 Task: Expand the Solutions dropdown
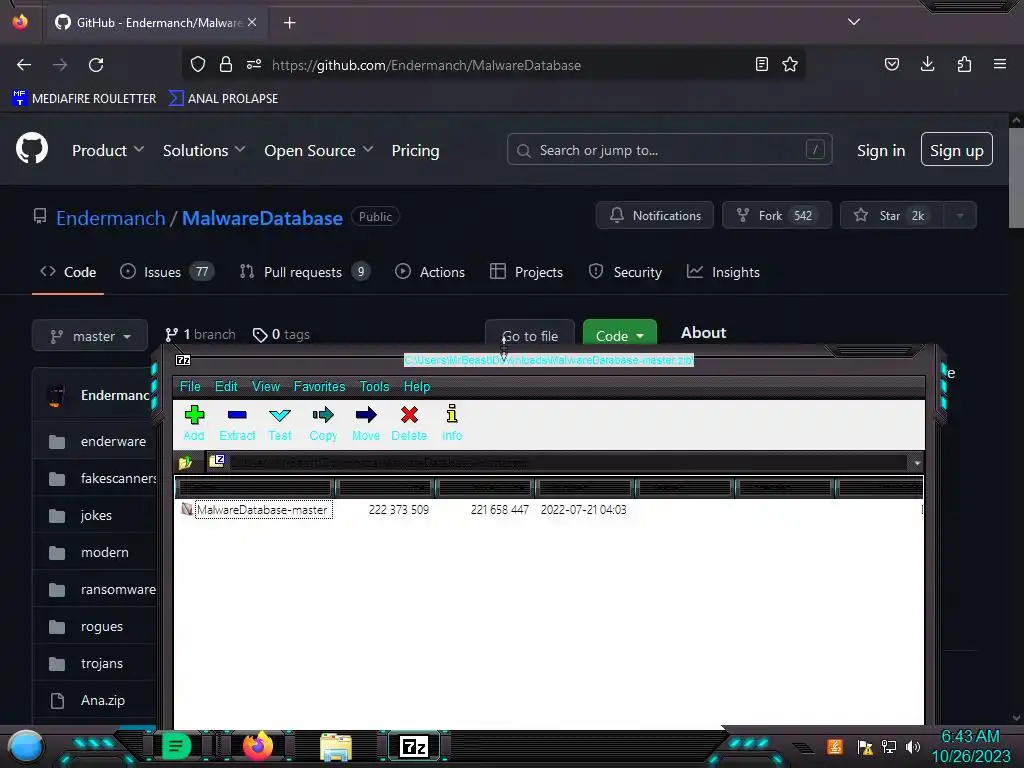(204, 150)
